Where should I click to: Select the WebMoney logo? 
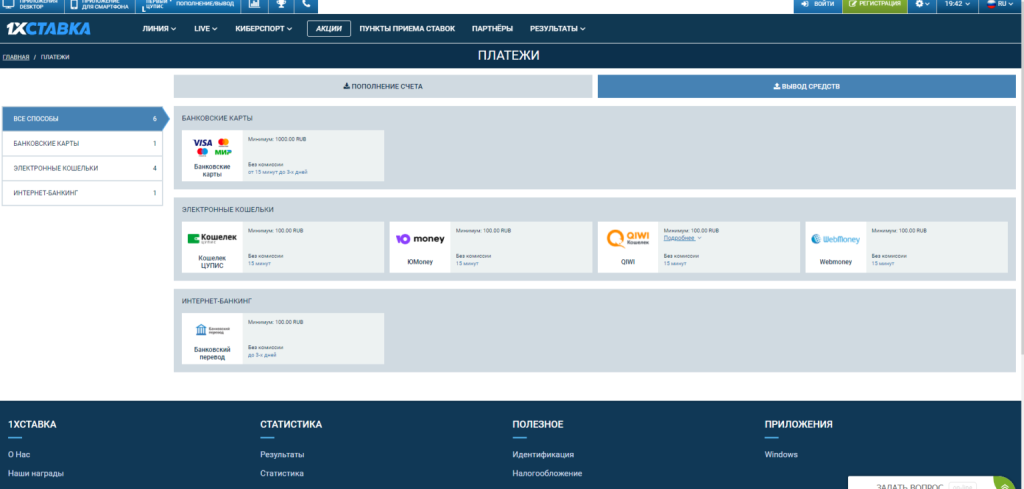(x=835, y=239)
